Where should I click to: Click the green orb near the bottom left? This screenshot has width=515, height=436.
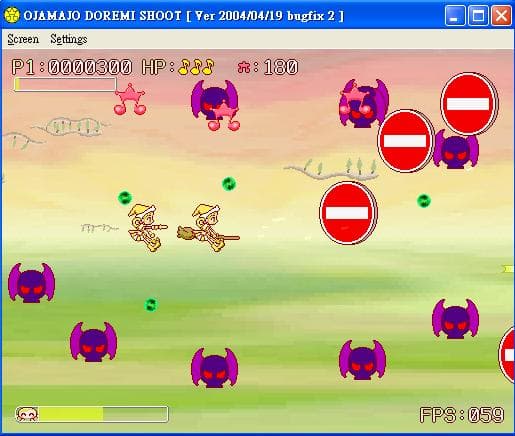tap(151, 305)
